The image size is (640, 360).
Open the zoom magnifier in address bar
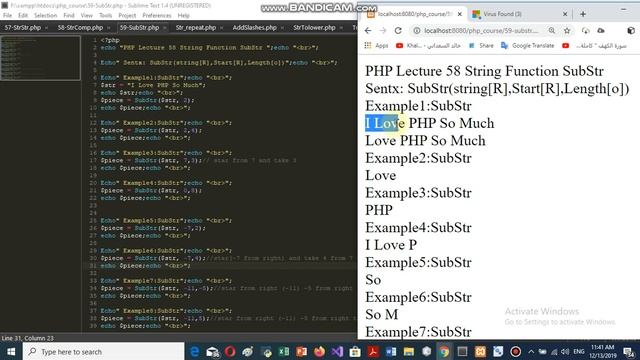tap(551, 31)
